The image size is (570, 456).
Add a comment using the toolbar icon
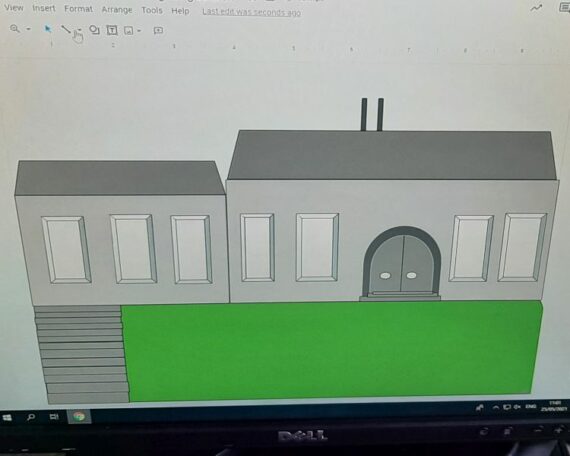pos(158,30)
